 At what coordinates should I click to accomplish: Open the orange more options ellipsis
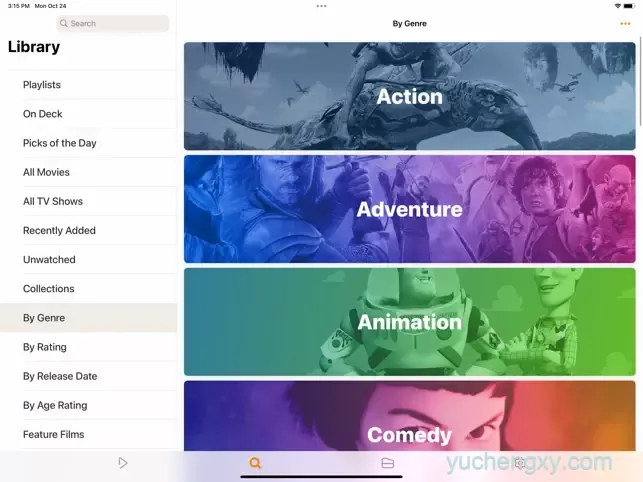(x=625, y=24)
